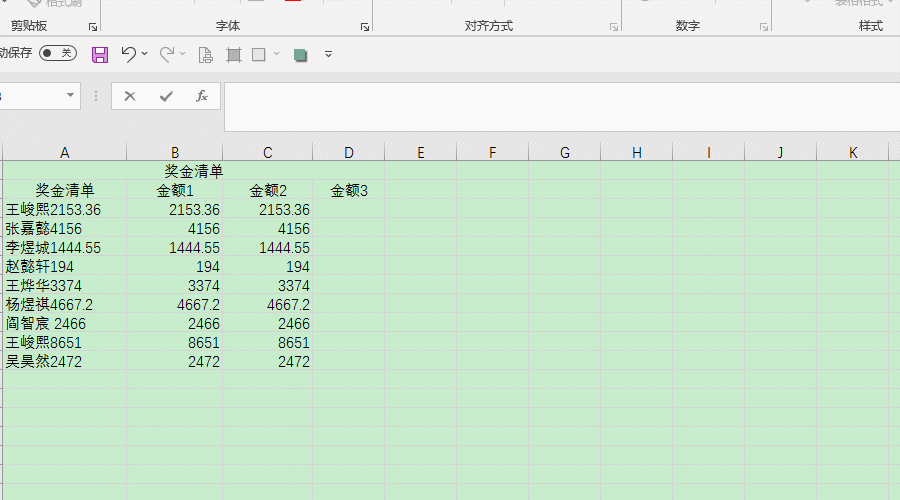Viewport: 900px width, 500px height.
Task: Click the formula bar handle dots
Action: coord(96,96)
